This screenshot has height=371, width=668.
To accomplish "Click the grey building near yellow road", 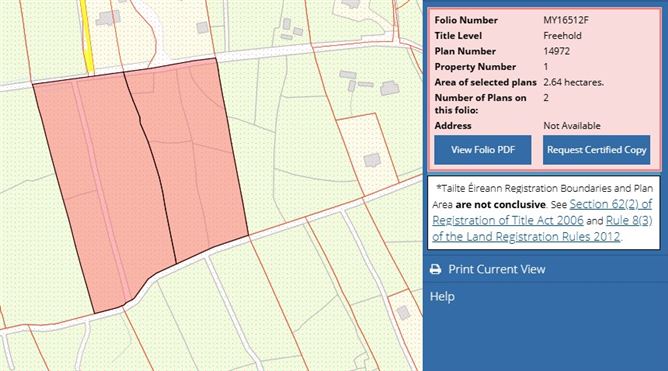I will 107,18.
